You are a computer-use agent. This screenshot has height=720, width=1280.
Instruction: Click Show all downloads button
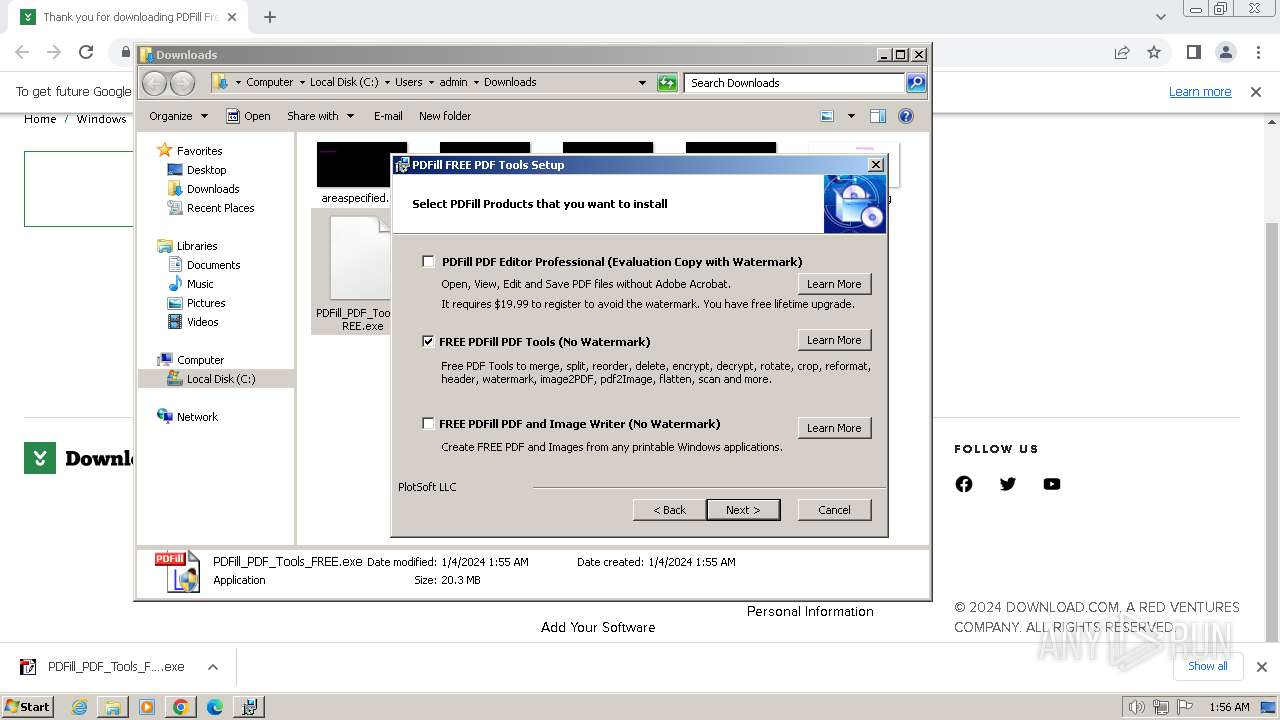1208,666
